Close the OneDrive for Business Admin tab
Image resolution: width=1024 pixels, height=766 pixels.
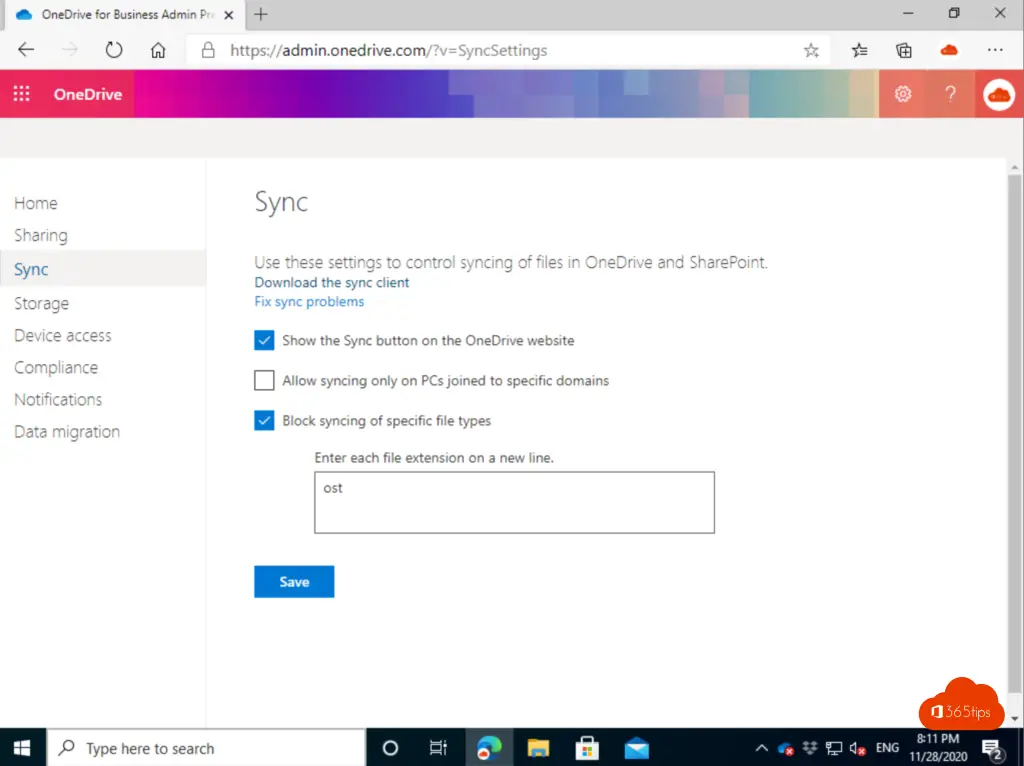(229, 14)
